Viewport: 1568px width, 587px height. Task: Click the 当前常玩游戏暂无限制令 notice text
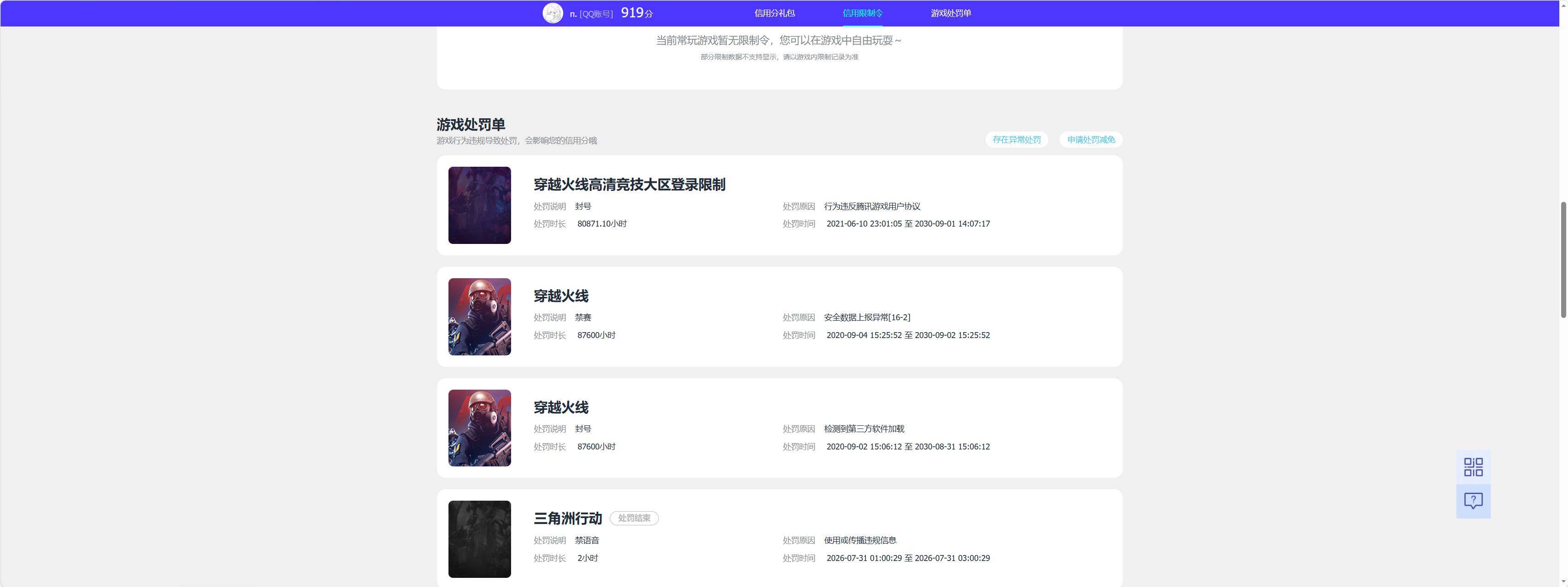click(779, 40)
